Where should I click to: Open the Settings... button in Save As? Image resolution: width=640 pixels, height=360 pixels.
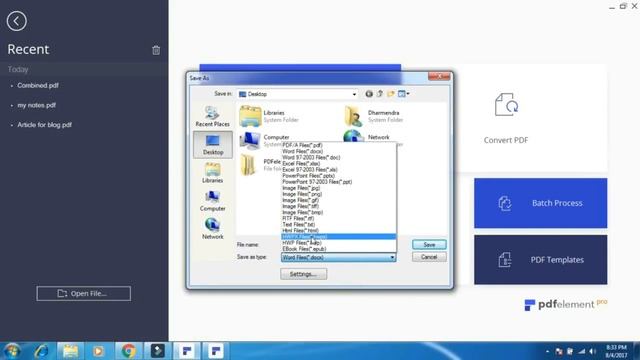[303, 274]
